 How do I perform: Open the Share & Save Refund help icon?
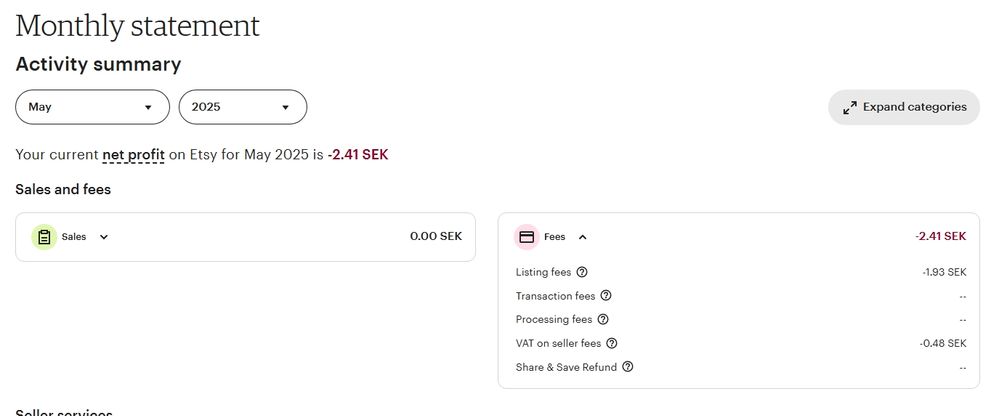click(x=628, y=367)
